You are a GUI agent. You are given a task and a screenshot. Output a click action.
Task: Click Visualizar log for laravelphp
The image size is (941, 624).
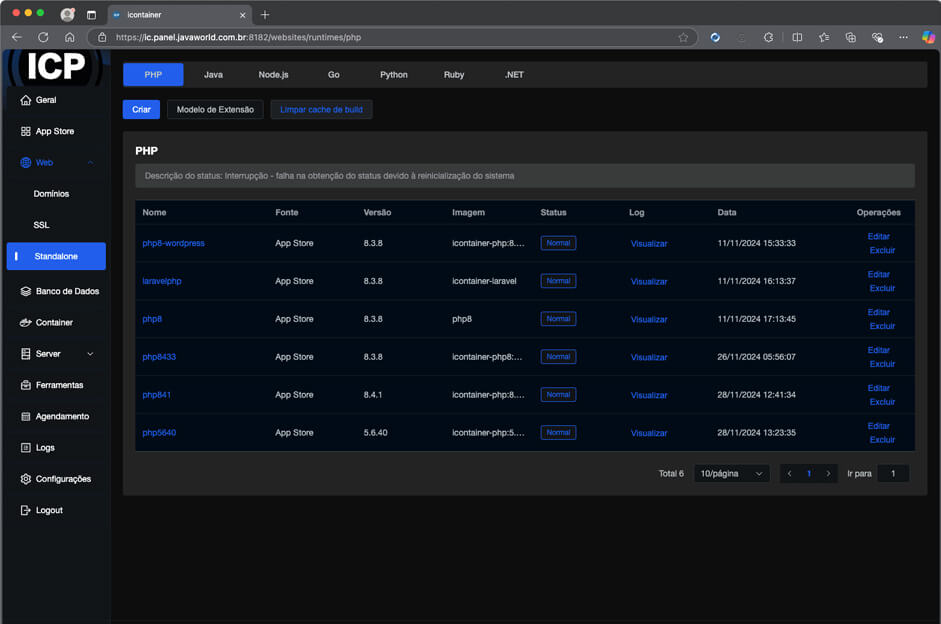click(648, 281)
